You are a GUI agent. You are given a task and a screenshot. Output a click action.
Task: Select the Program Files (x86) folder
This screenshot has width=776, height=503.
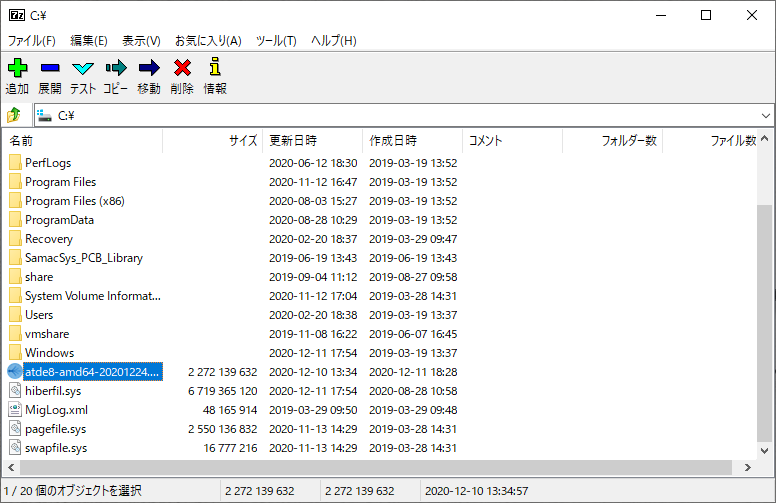click(x=74, y=201)
